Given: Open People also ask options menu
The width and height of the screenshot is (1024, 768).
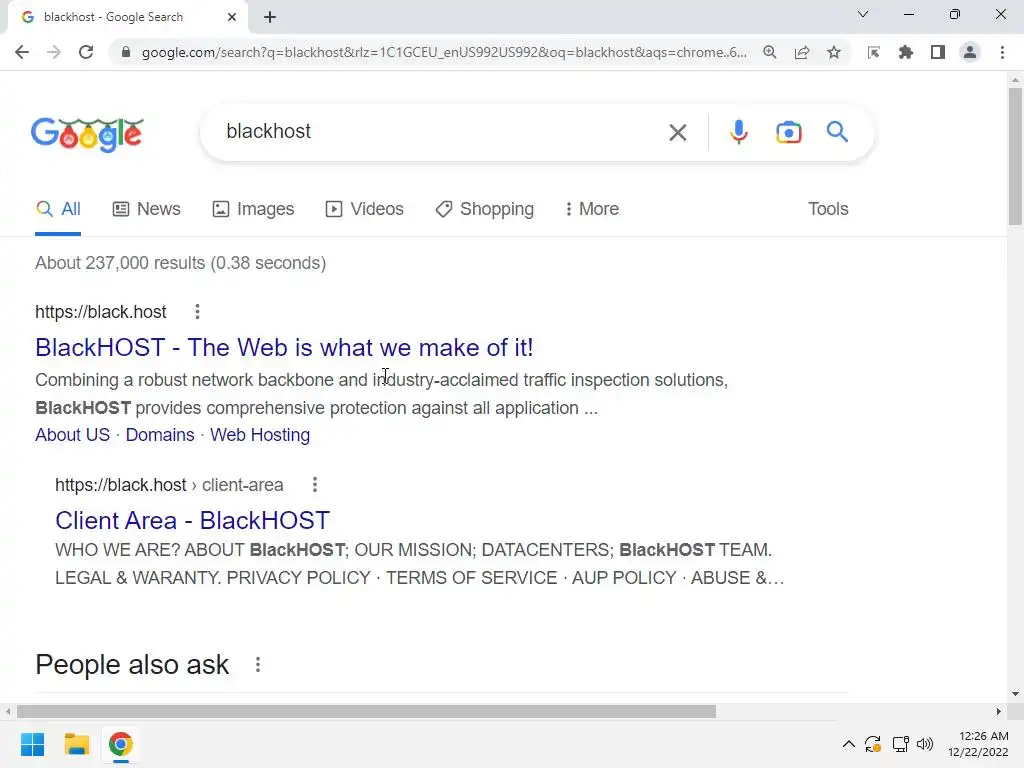Looking at the screenshot, I should click(x=258, y=665).
